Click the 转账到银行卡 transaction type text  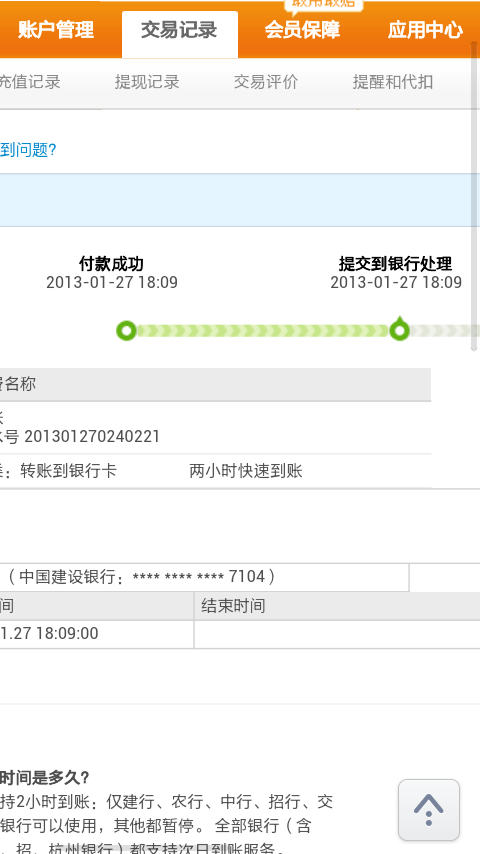click(x=68, y=471)
